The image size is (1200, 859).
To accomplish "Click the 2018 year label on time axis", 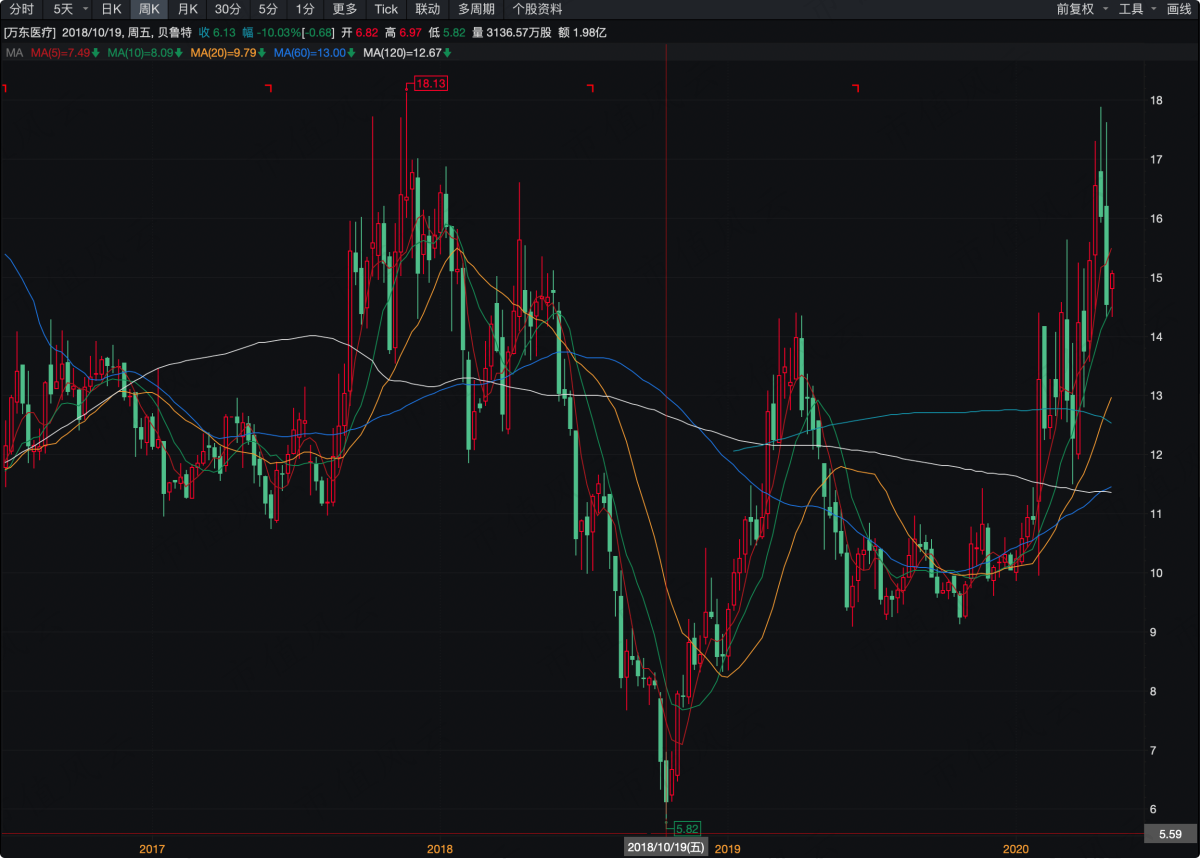I will point(439,848).
